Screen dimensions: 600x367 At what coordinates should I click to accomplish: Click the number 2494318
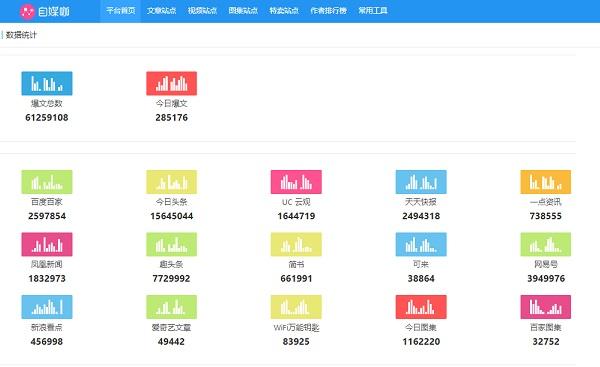tap(421, 216)
